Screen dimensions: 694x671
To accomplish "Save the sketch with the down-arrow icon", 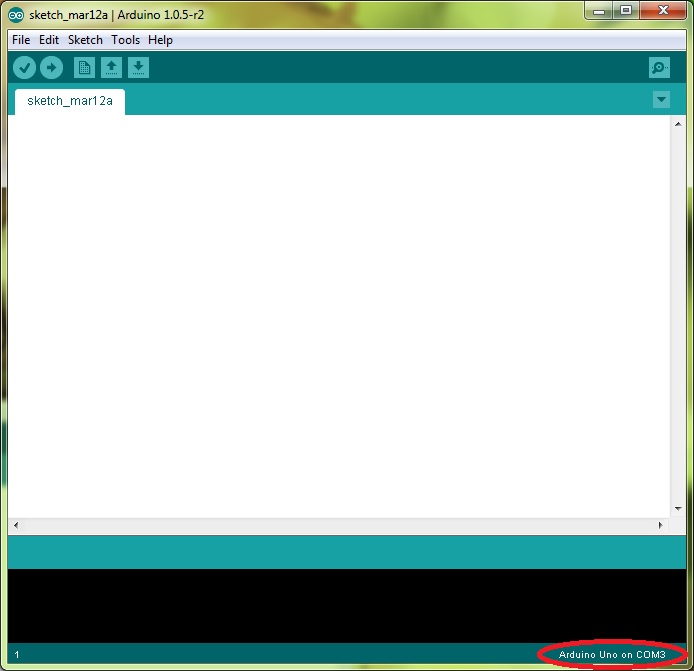I will pos(139,68).
